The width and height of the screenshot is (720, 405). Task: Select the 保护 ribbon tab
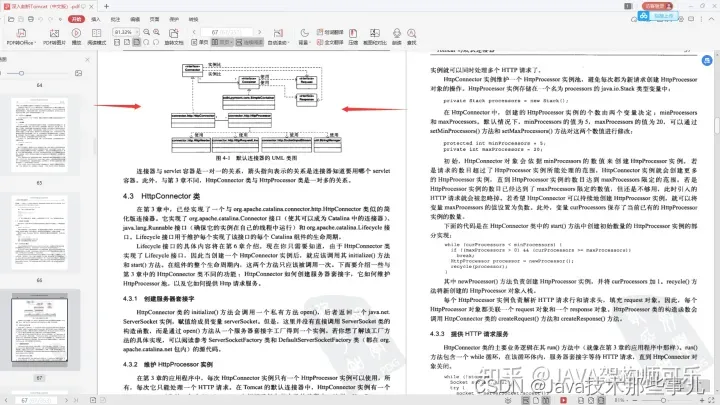click(x=174, y=19)
